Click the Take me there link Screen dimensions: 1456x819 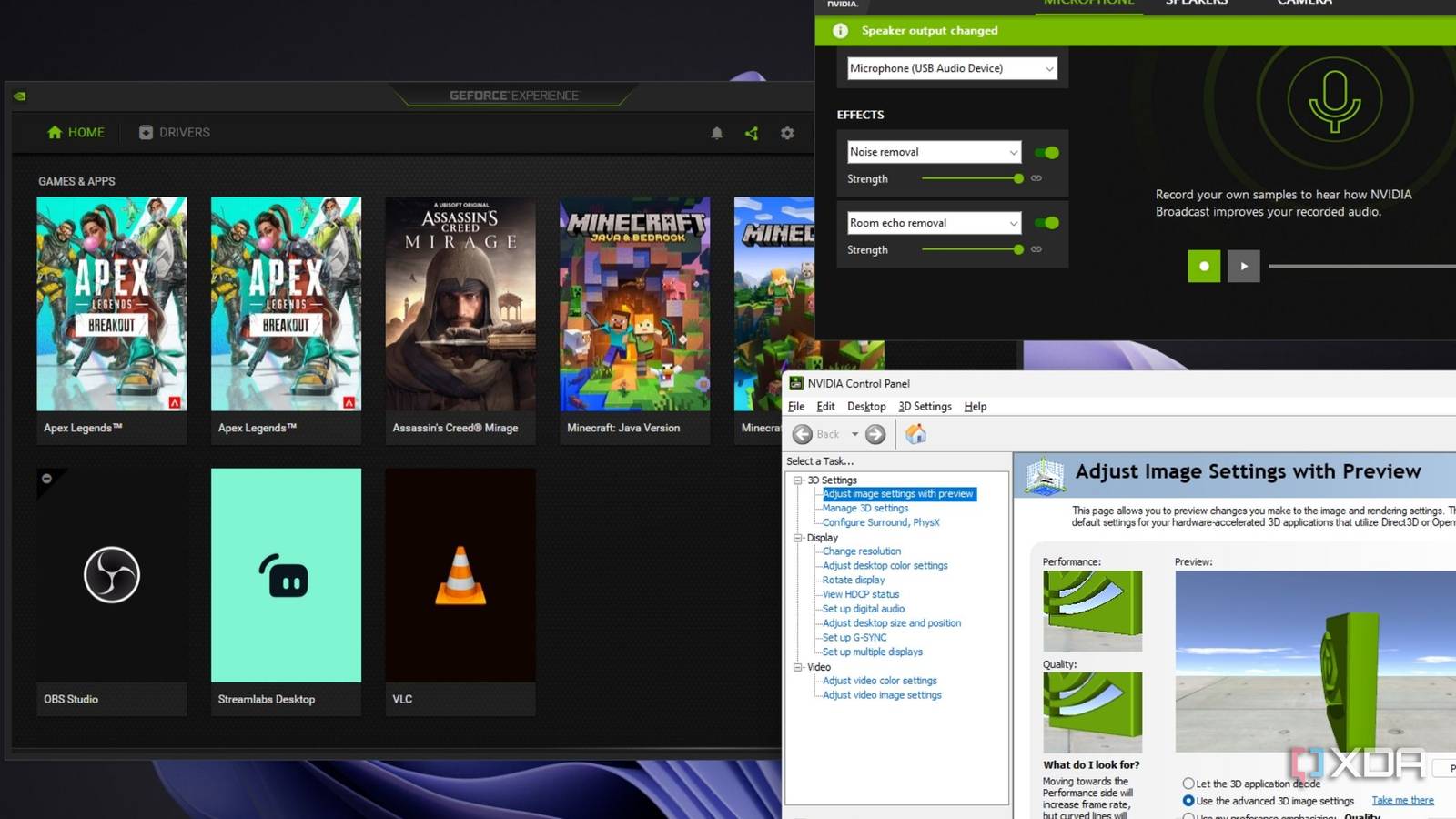pos(1401,800)
